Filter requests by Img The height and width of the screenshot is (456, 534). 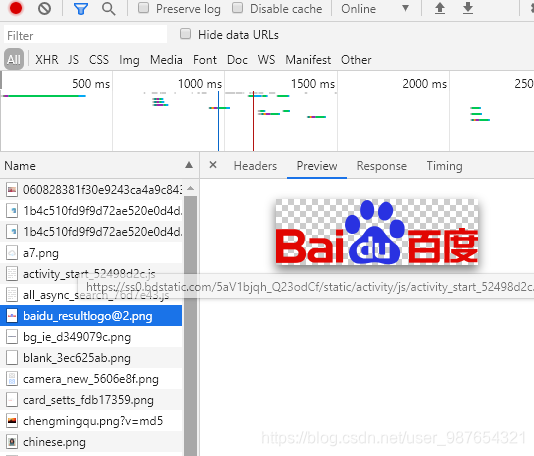coord(129,60)
